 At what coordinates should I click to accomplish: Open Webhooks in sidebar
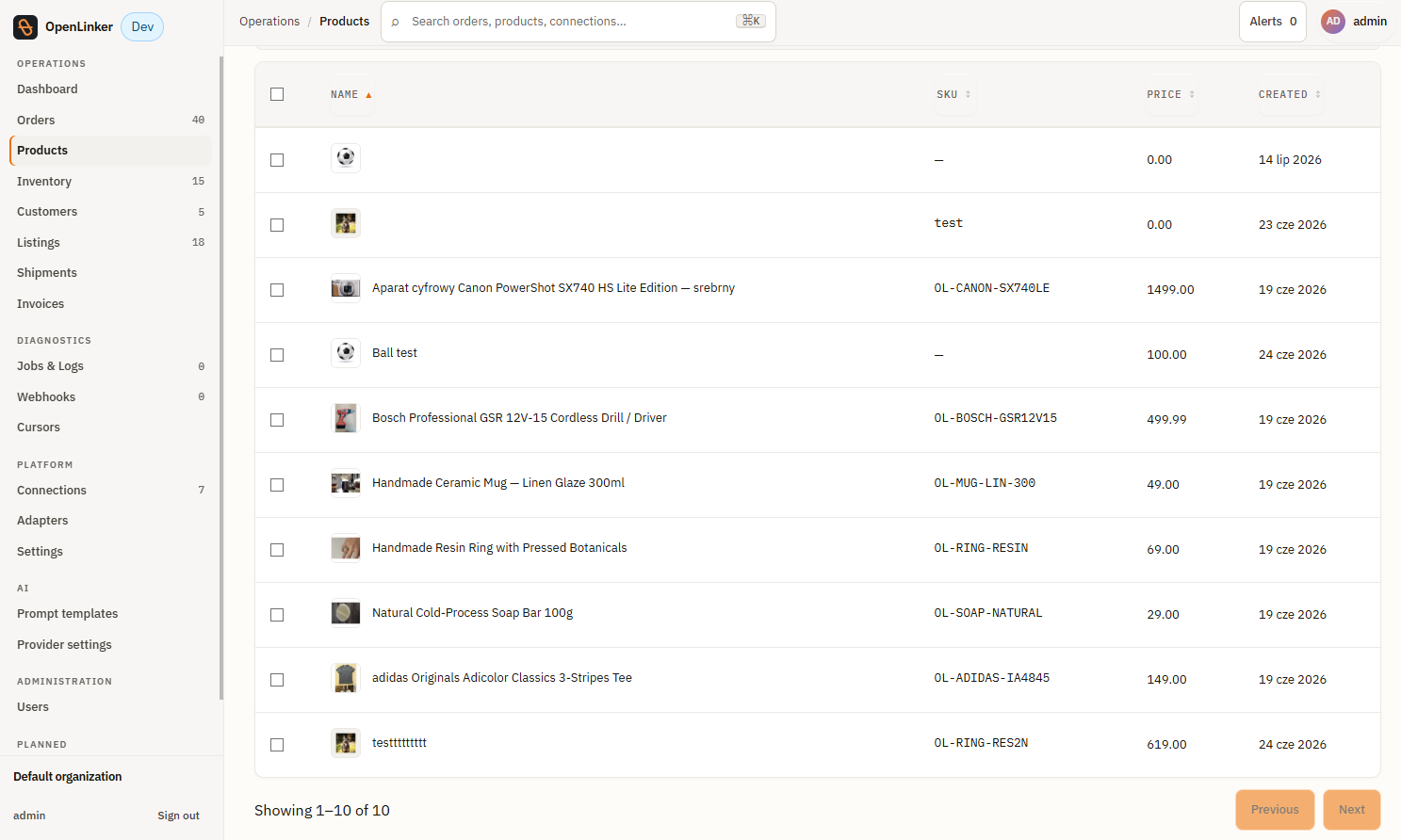[111, 397]
